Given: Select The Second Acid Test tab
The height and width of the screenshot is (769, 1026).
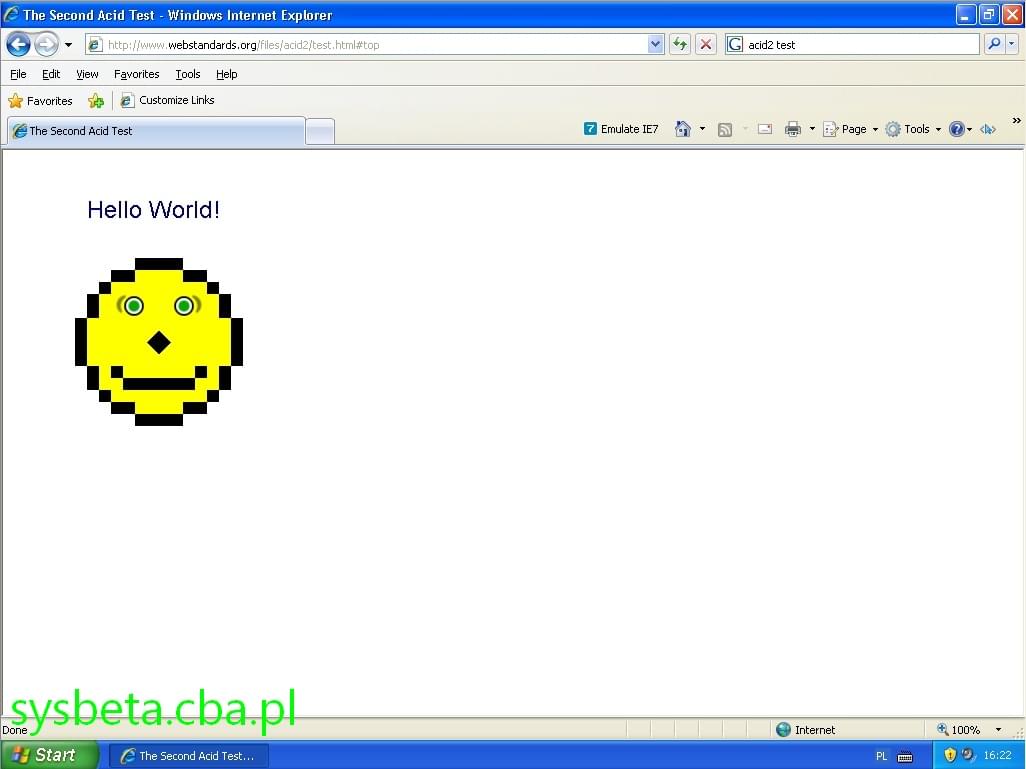Looking at the screenshot, I should [x=156, y=131].
